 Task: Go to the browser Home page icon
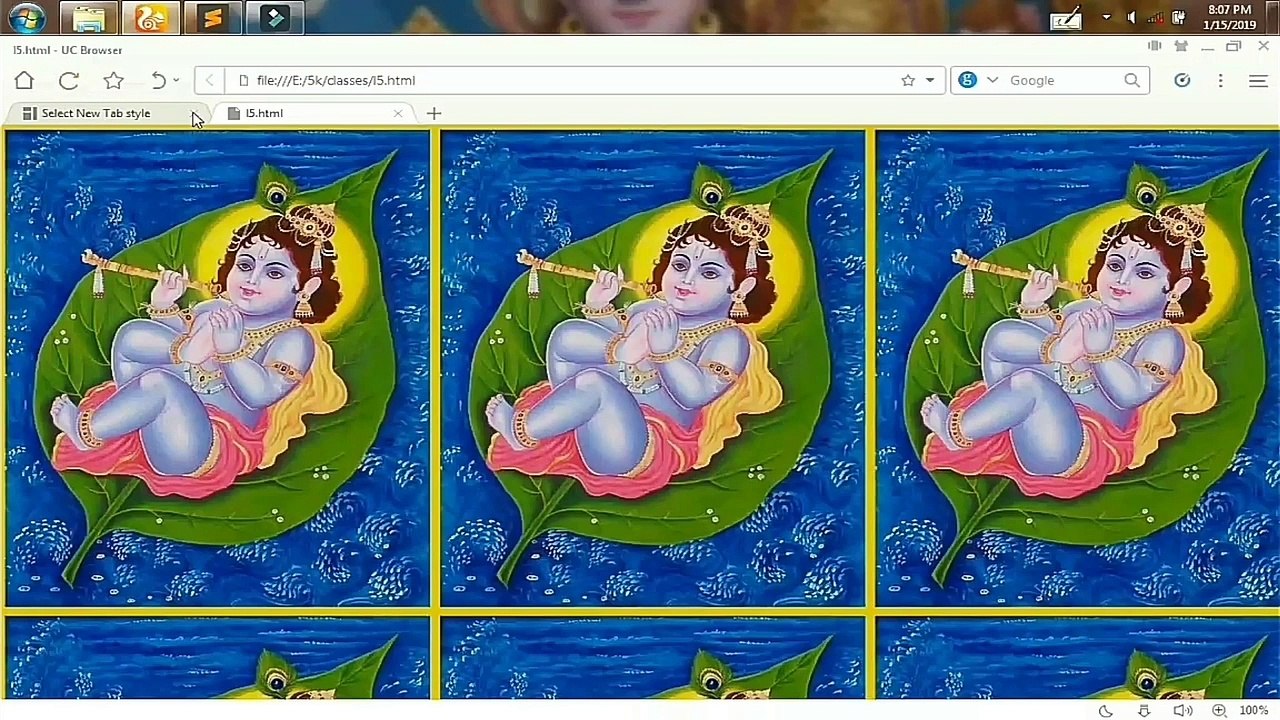(x=24, y=80)
